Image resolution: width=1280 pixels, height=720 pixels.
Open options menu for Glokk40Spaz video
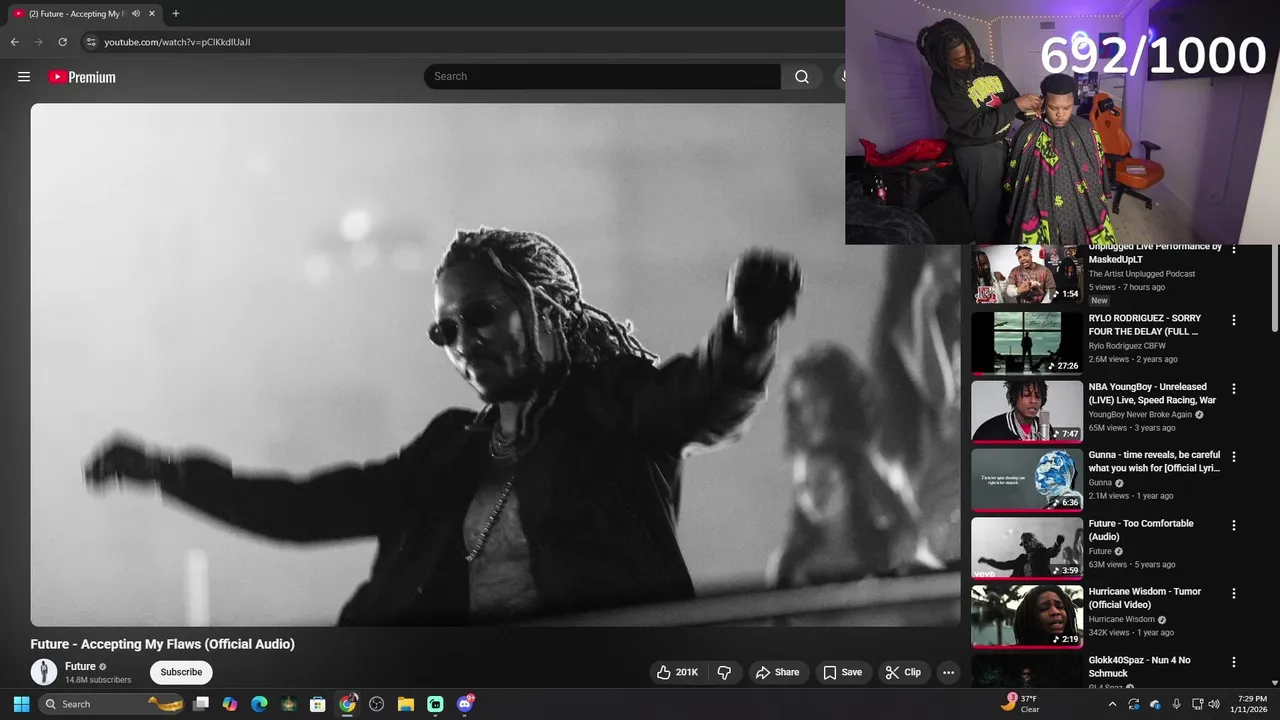tap(1233, 662)
